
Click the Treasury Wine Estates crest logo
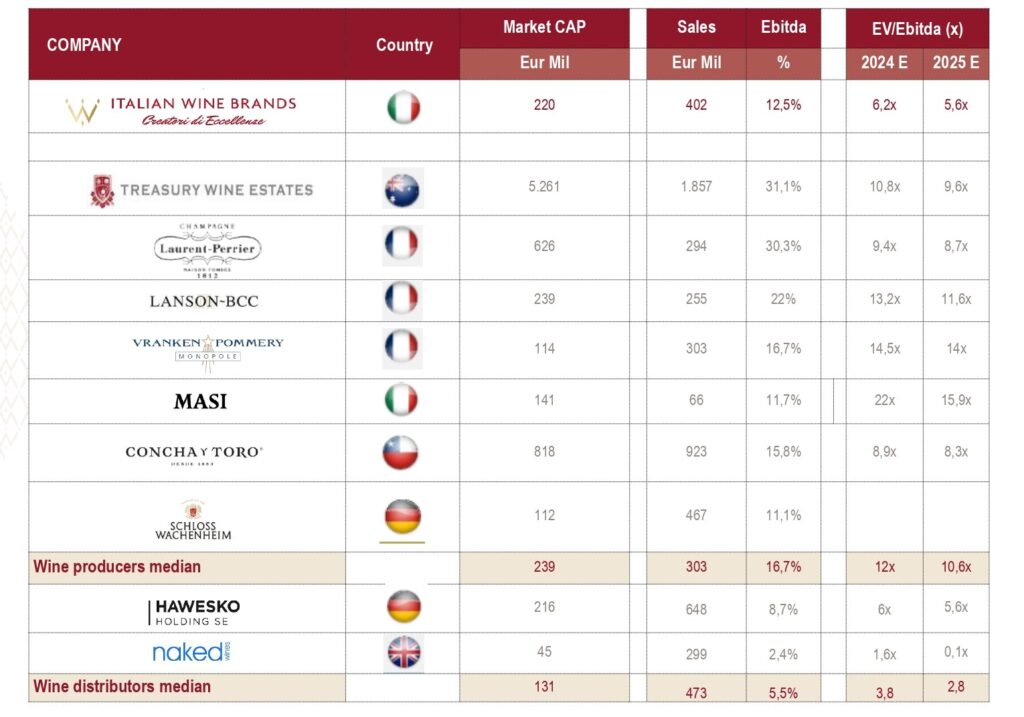pos(102,191)
